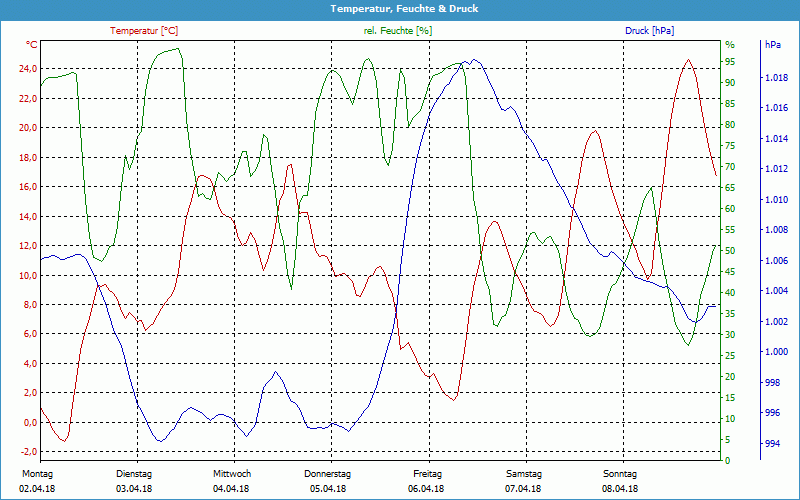Click the date 02.04.18
Viewport: 800px width, 500px height.
(37, 489)
